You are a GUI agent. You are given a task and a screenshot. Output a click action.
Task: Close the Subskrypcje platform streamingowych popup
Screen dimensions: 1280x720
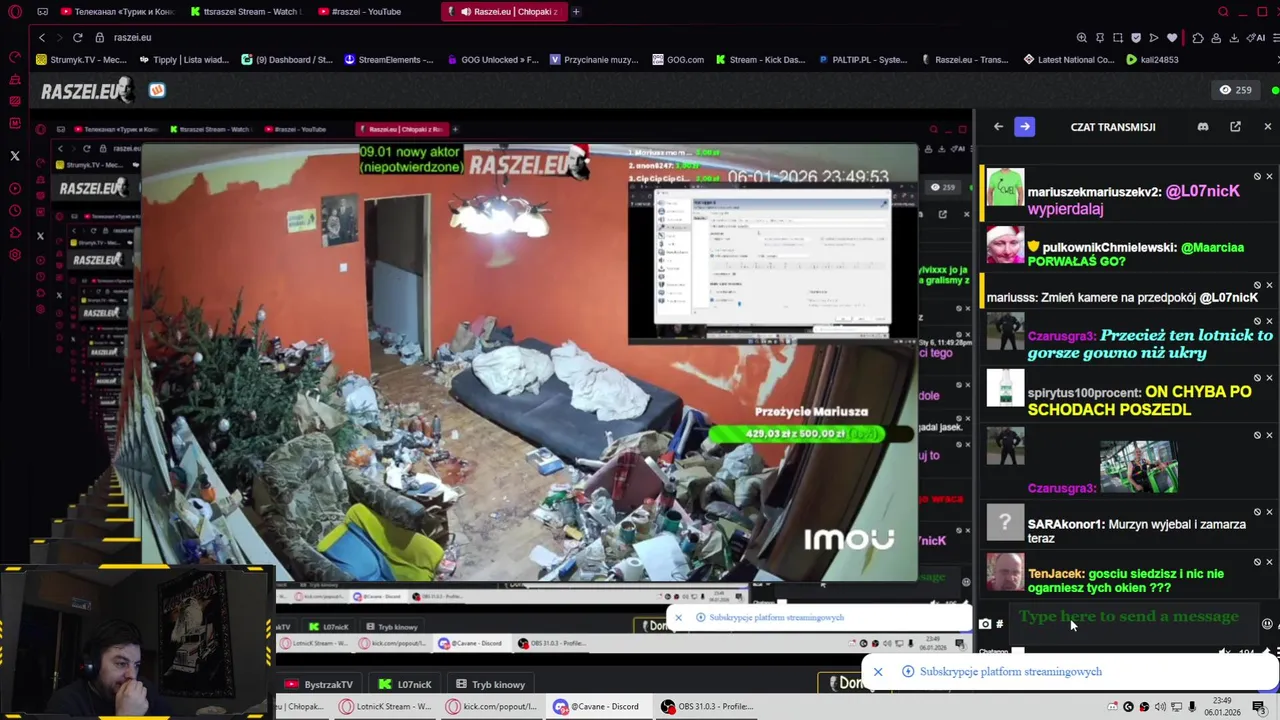coord(878,672)
